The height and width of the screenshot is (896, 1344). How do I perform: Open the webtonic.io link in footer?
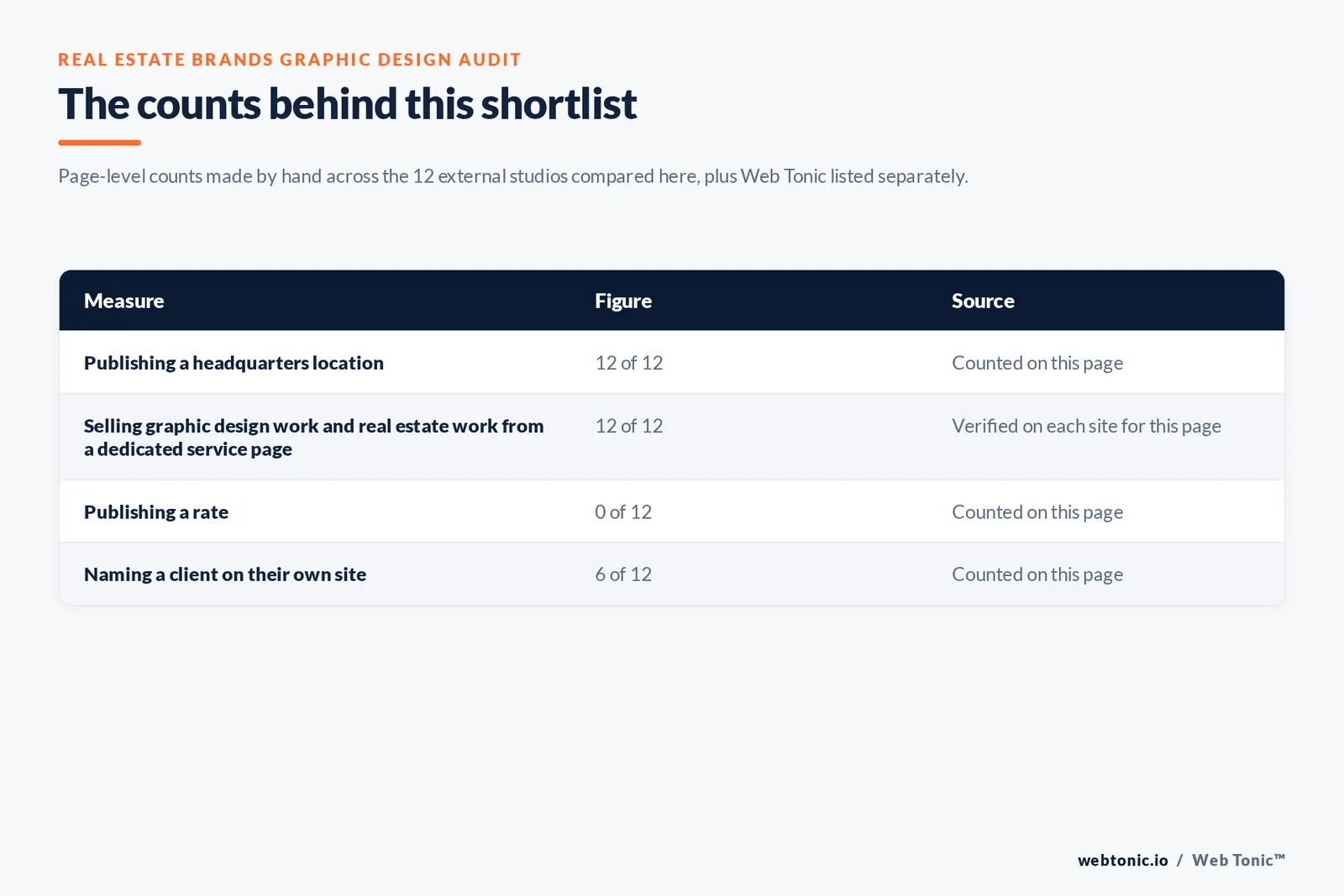tap(1123, 860)
